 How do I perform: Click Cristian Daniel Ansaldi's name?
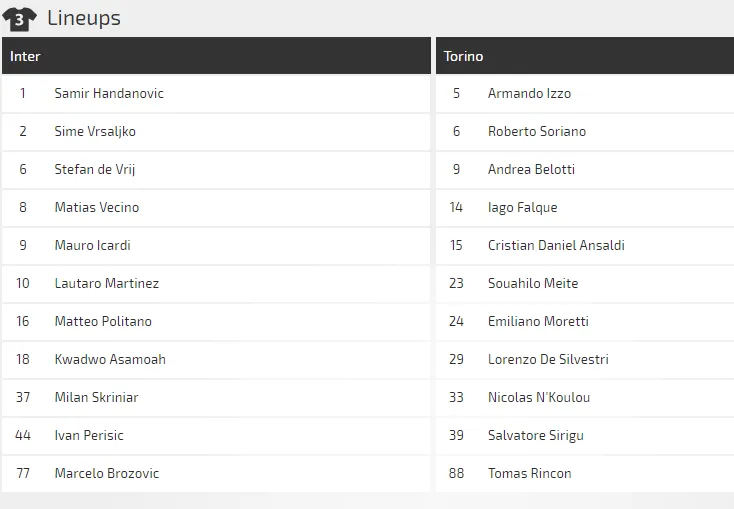click(x=556, y=245)
